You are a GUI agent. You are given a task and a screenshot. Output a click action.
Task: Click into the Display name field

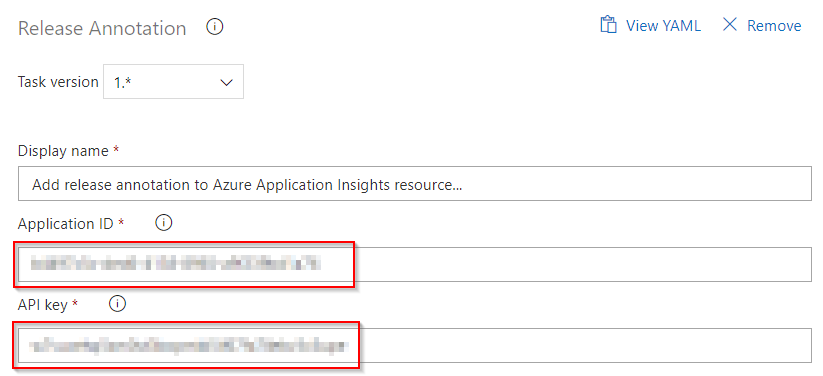415,184
